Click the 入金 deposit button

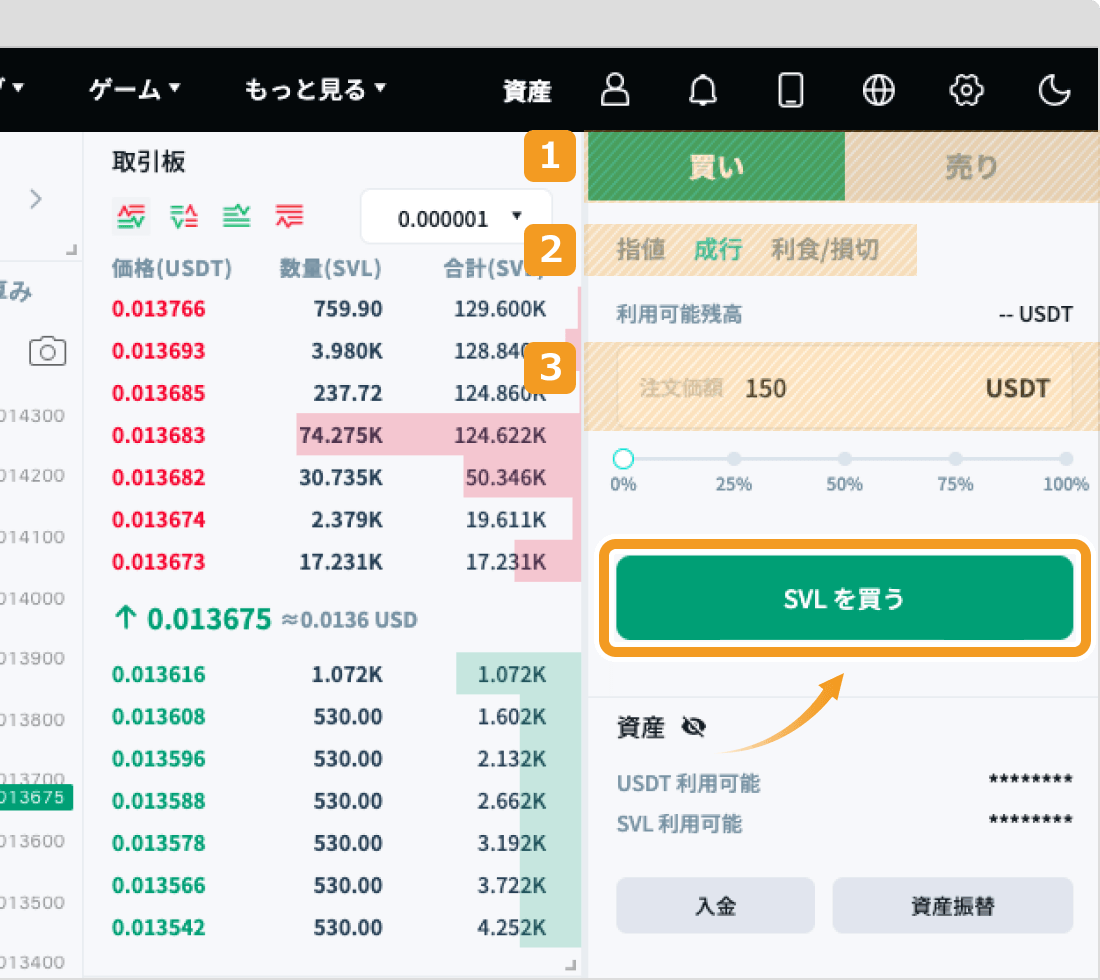click(714, 904)
